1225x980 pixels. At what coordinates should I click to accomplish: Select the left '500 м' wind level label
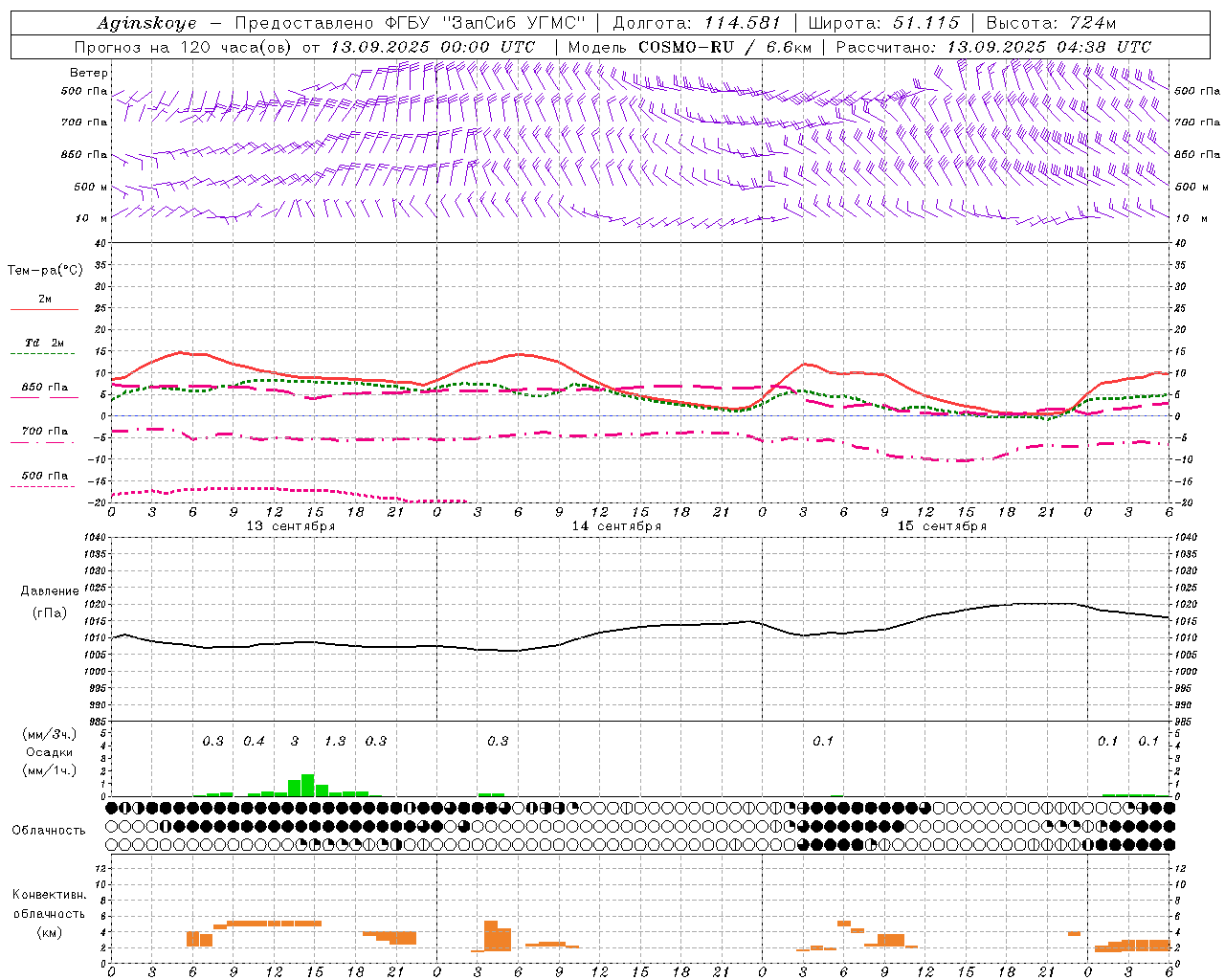click(x=91, y=187)
